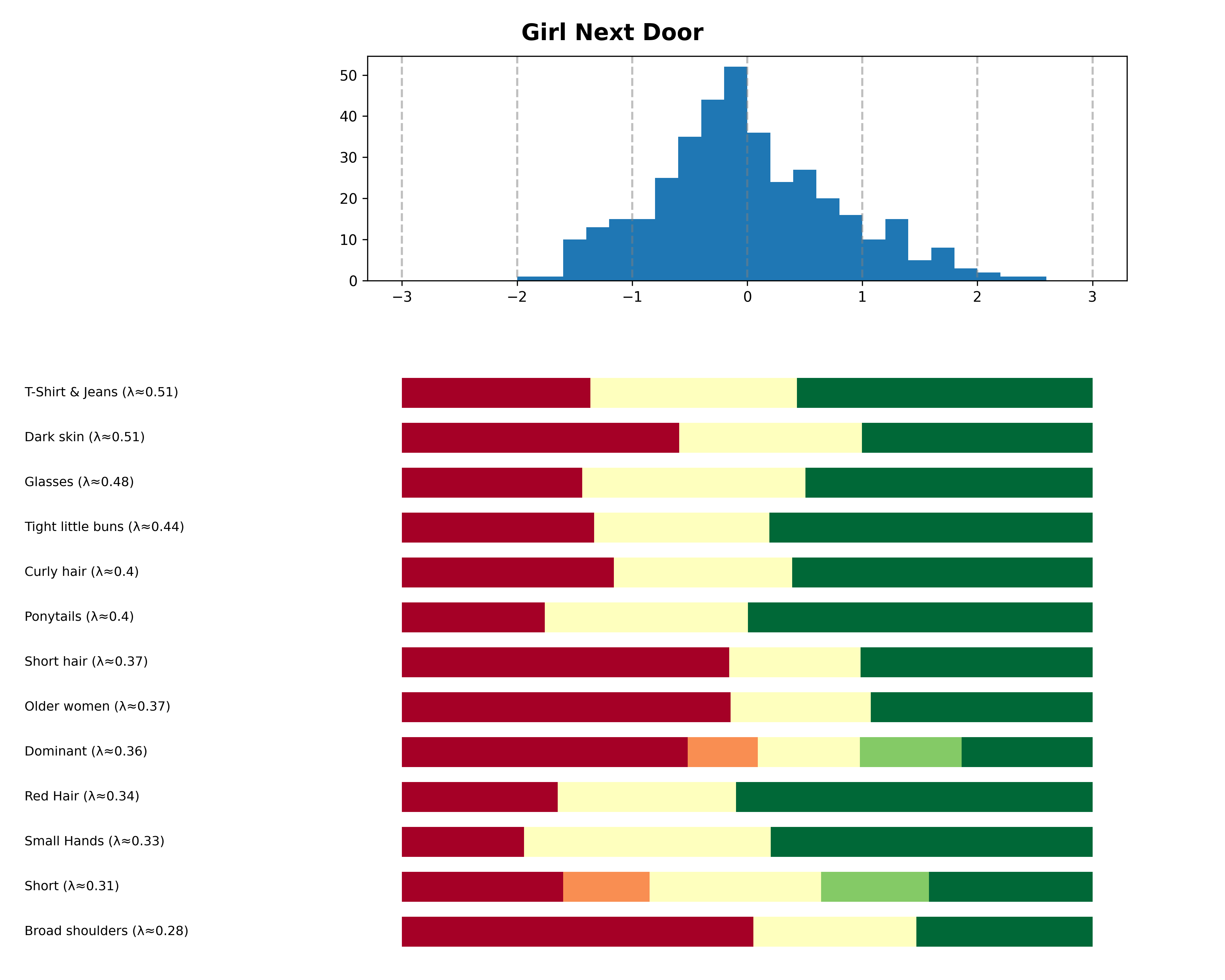Screen dimensions: 1225x980
Task: Click the light green segment in the Dominant bar
Action: [910, 752]
